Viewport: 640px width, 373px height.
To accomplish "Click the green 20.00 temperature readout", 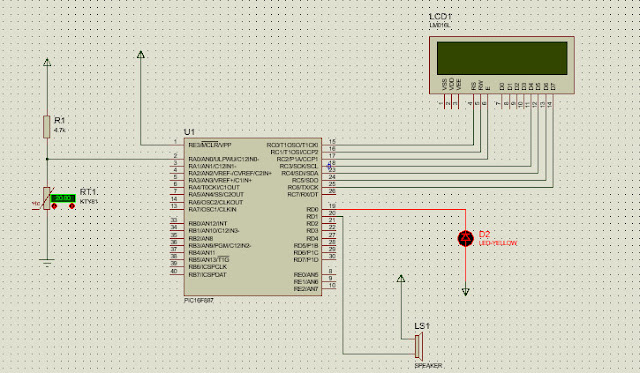I will coord(63,198).
